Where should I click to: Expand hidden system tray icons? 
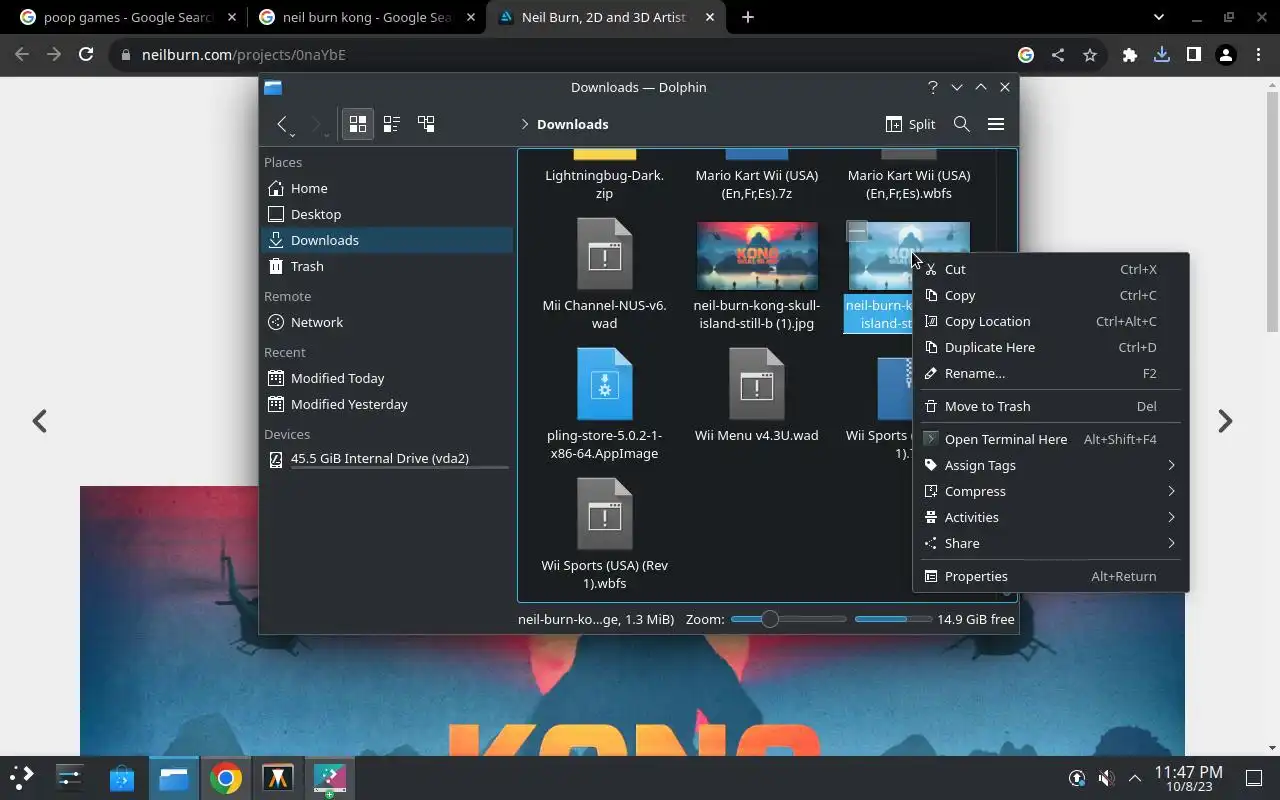1135,778
